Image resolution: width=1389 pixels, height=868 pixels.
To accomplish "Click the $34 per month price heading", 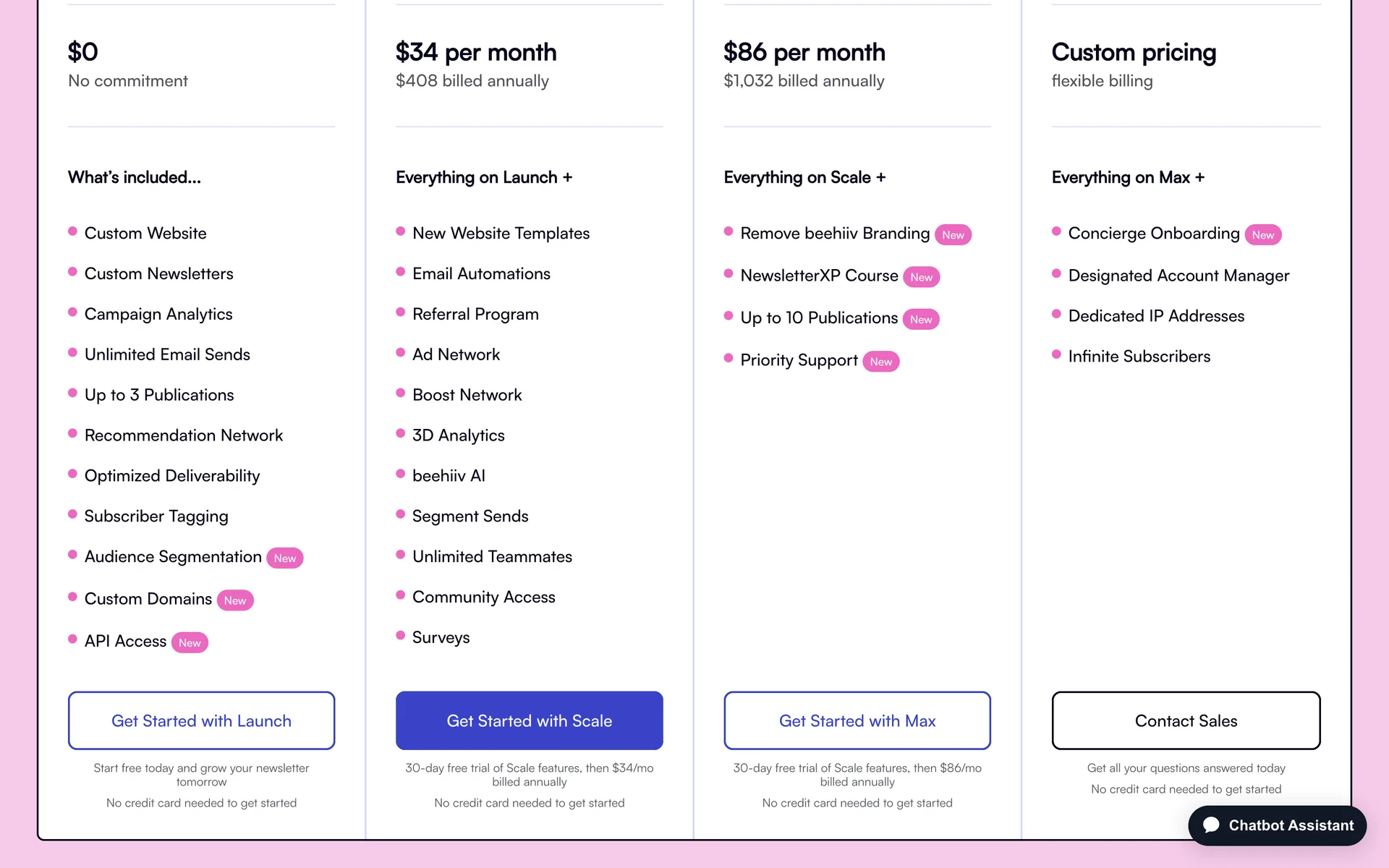I will 476,52.
